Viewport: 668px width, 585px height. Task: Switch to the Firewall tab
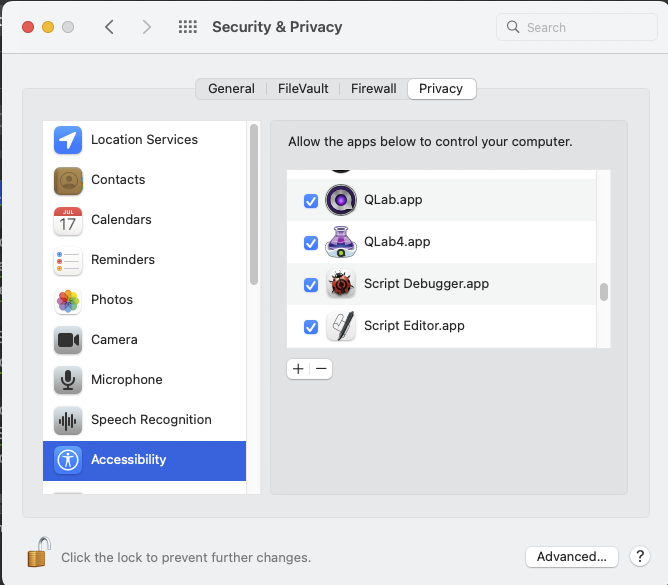click(374, 89)
